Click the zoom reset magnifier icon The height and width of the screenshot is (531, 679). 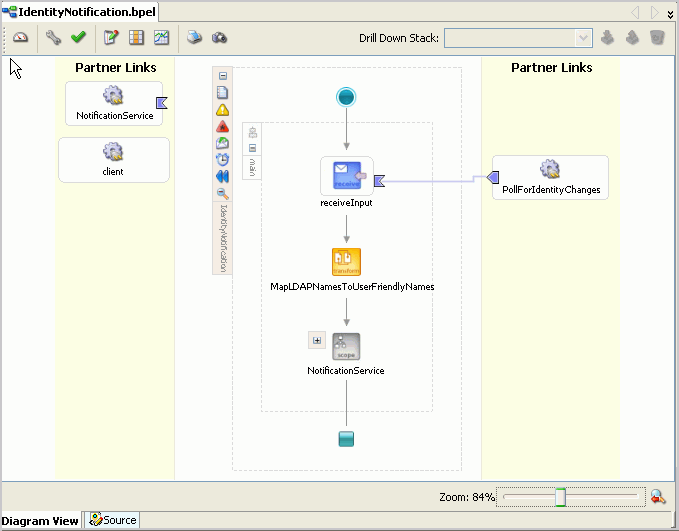[658, 497]
